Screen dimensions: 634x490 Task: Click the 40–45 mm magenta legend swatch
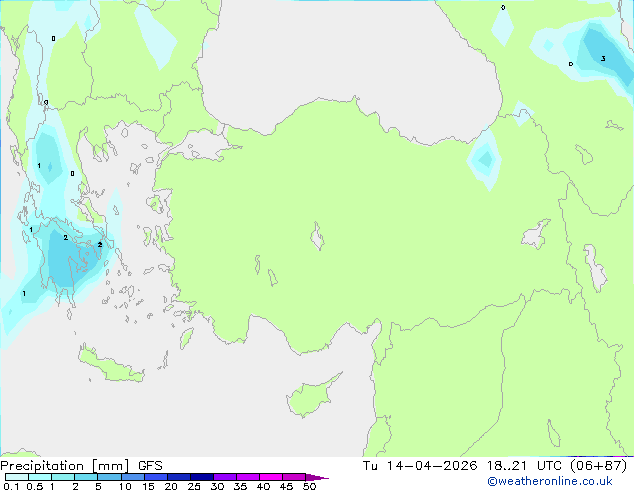[271, 477]
